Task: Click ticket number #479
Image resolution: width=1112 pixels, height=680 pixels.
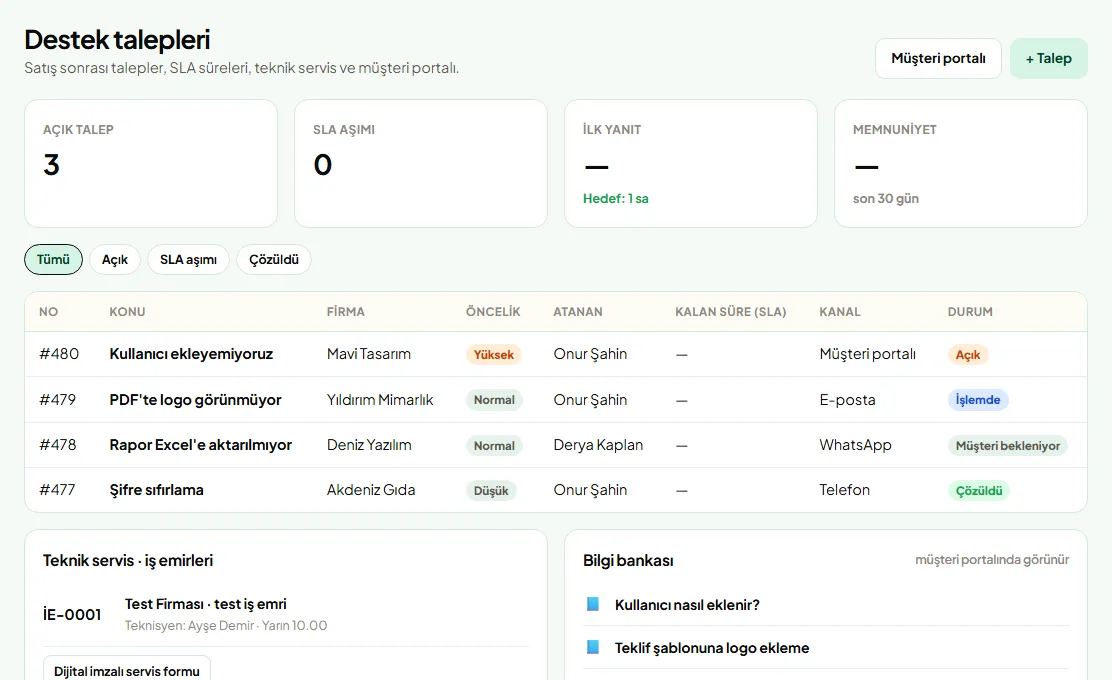Action: pyautogui.click(x=57, y=400)
